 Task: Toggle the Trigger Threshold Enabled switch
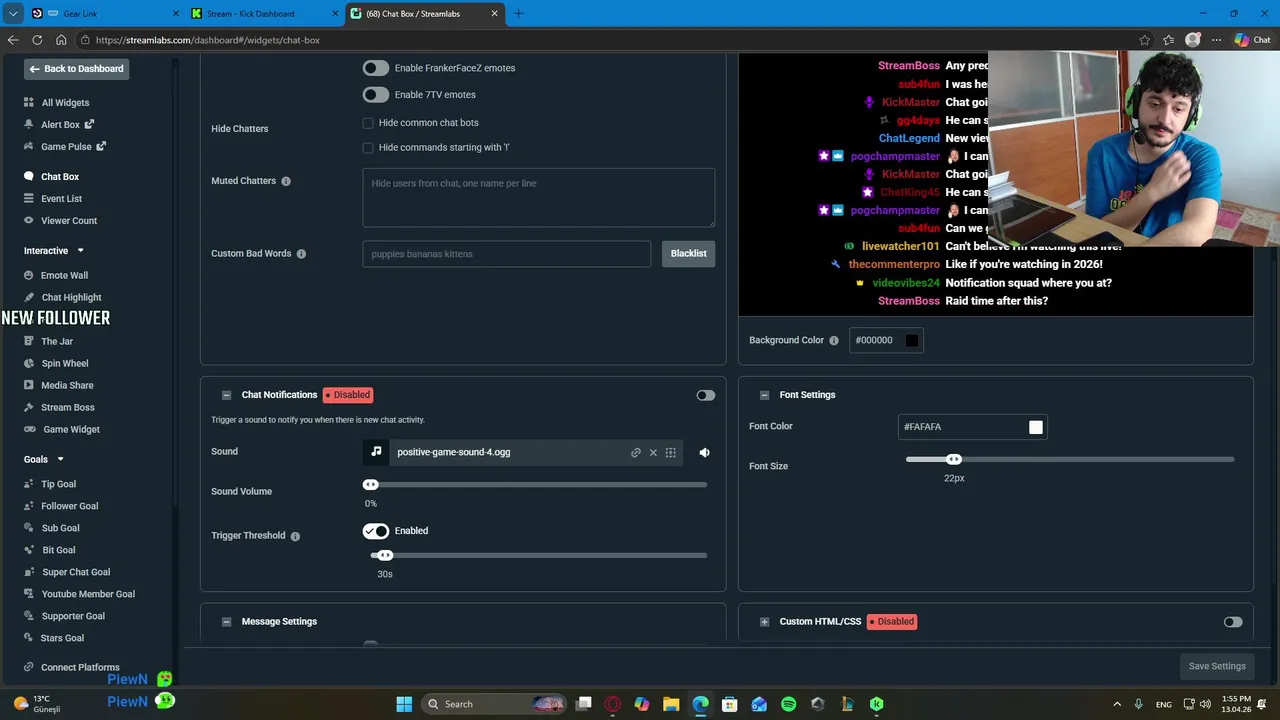click(x=375, y=531)
